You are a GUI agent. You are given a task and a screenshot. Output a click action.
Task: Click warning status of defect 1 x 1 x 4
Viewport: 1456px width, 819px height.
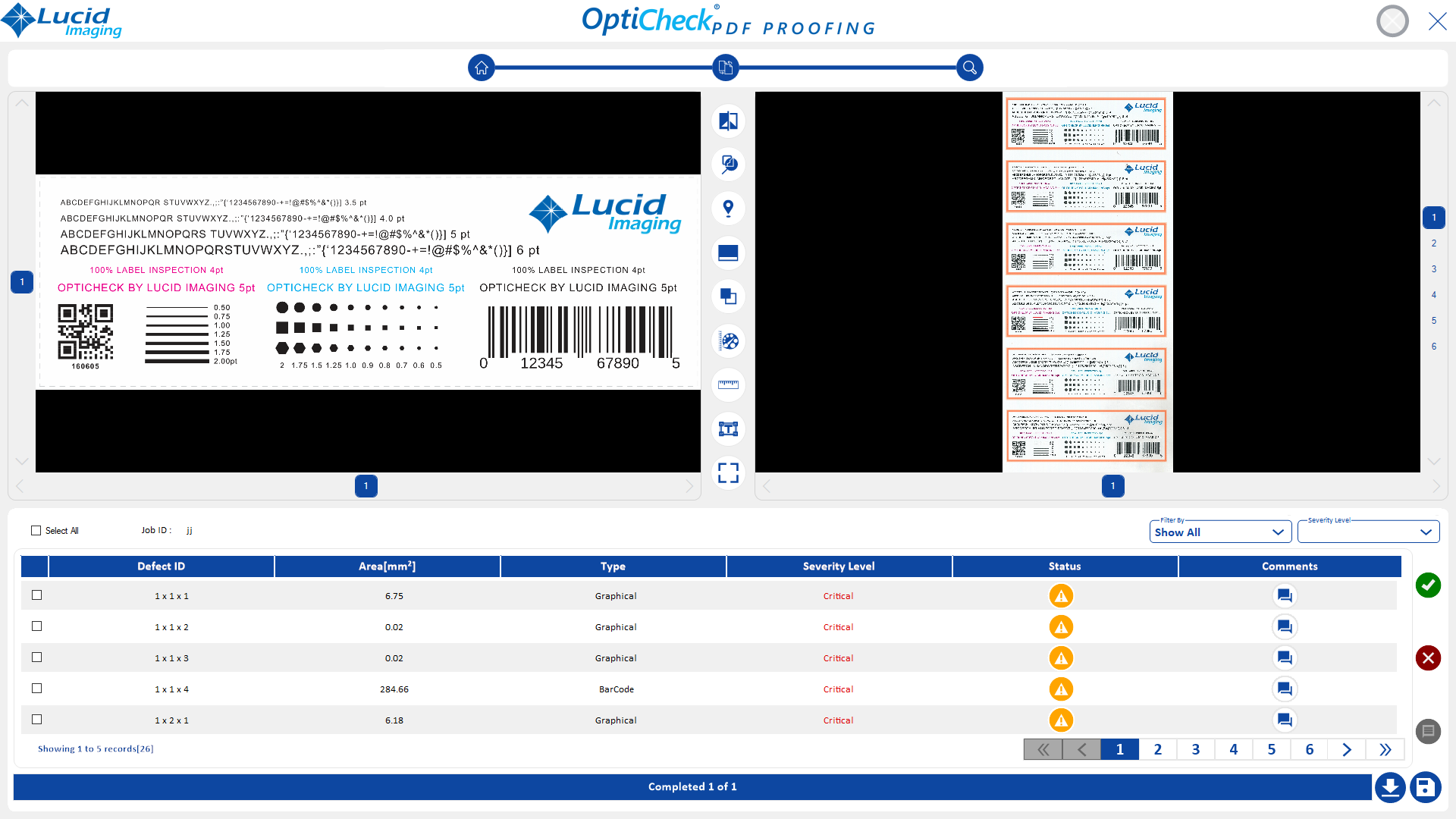1061,689
